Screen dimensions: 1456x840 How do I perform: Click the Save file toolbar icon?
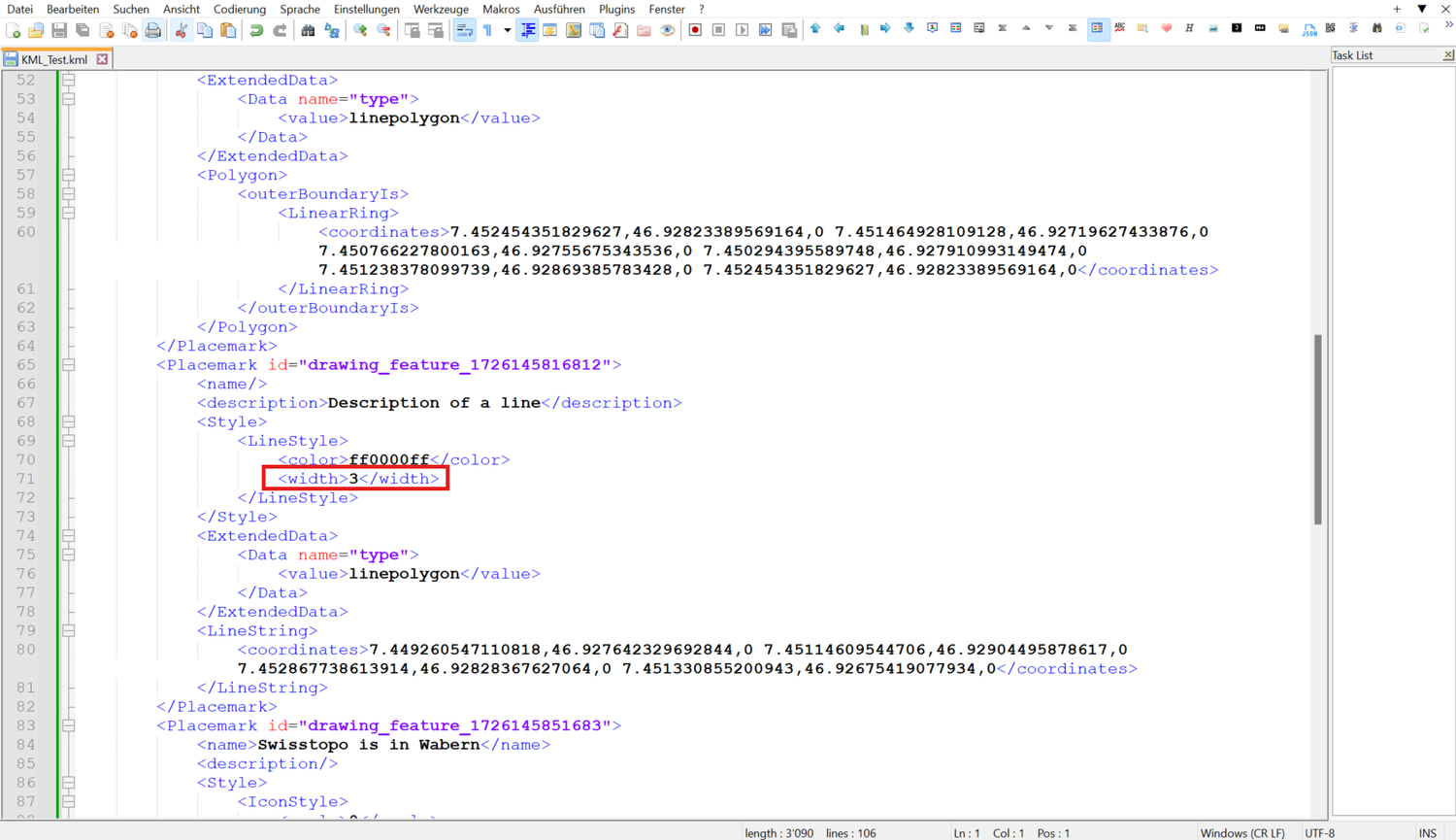coord(59,30)
